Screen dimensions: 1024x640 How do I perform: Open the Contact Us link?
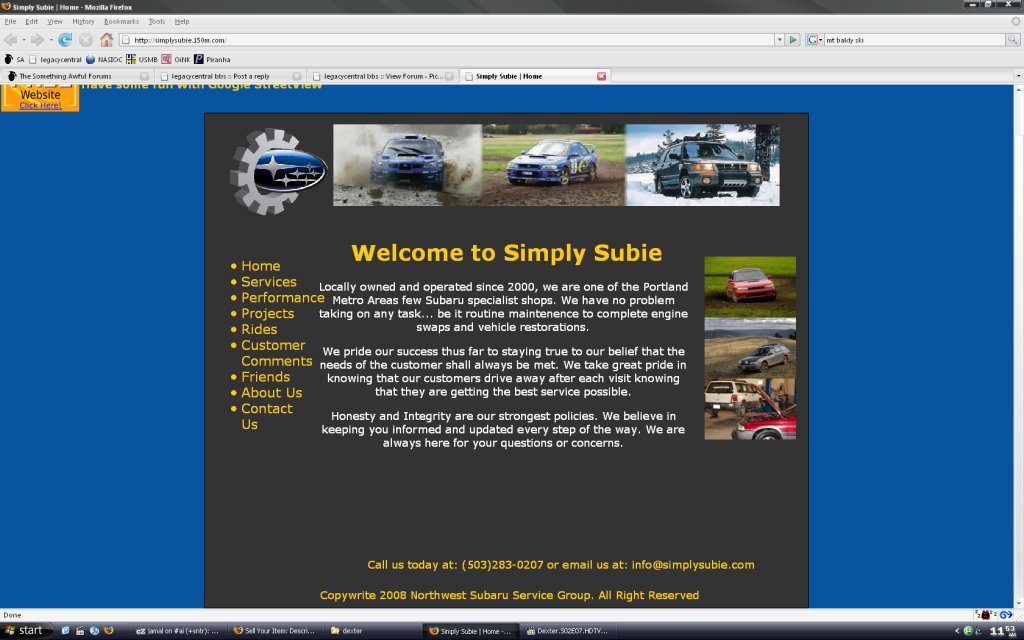click(x=267, y=416)
